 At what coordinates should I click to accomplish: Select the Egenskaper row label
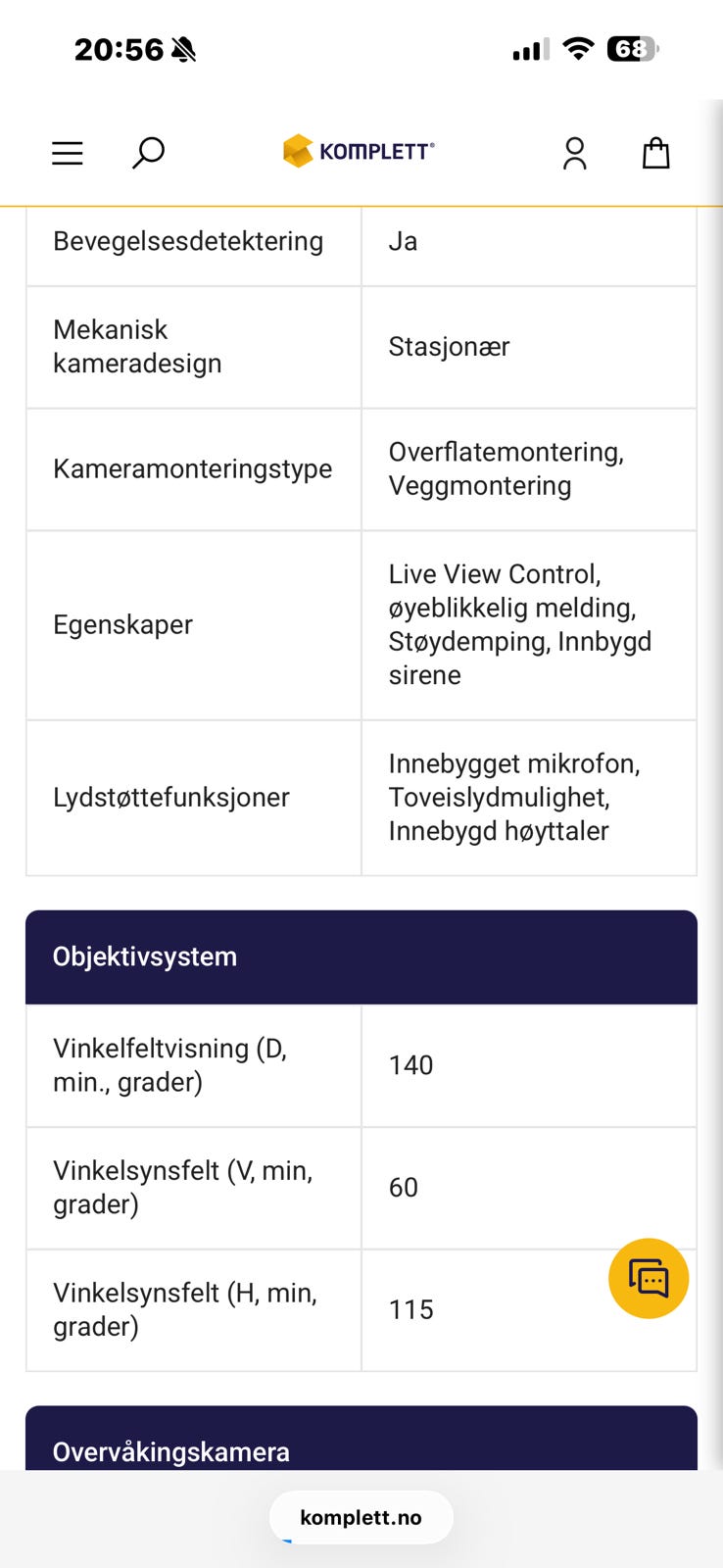point(122,624)
